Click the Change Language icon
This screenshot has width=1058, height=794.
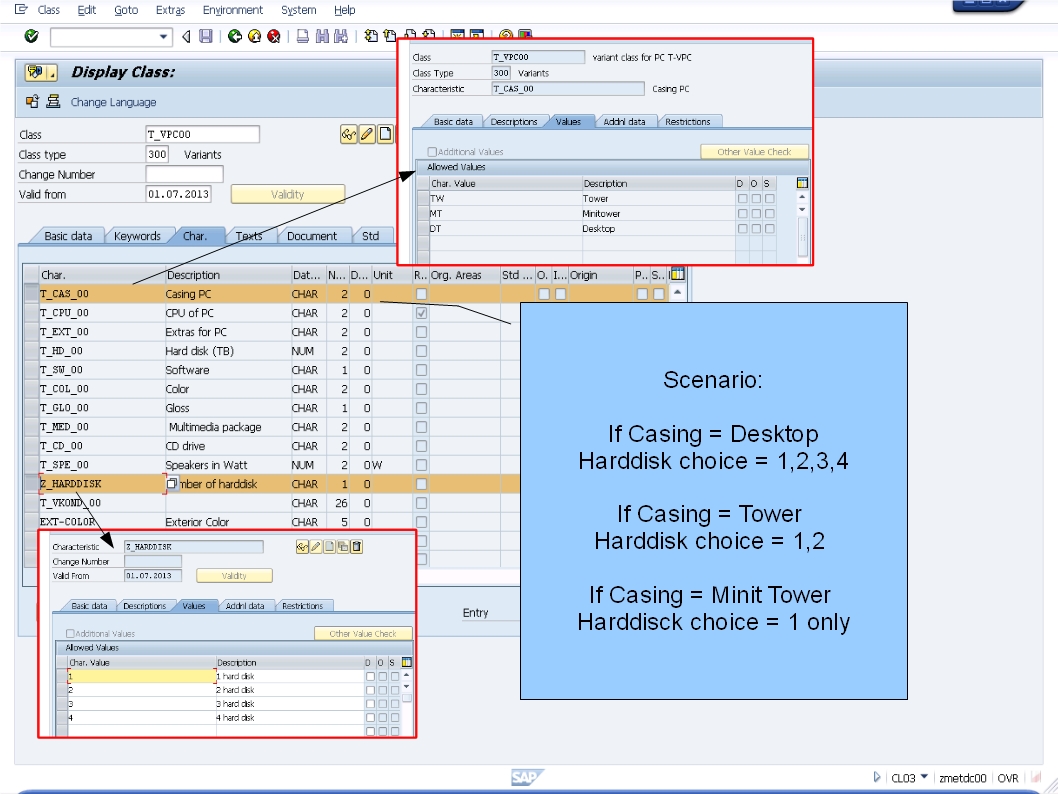pyautogui.click(x=52, y=102)
